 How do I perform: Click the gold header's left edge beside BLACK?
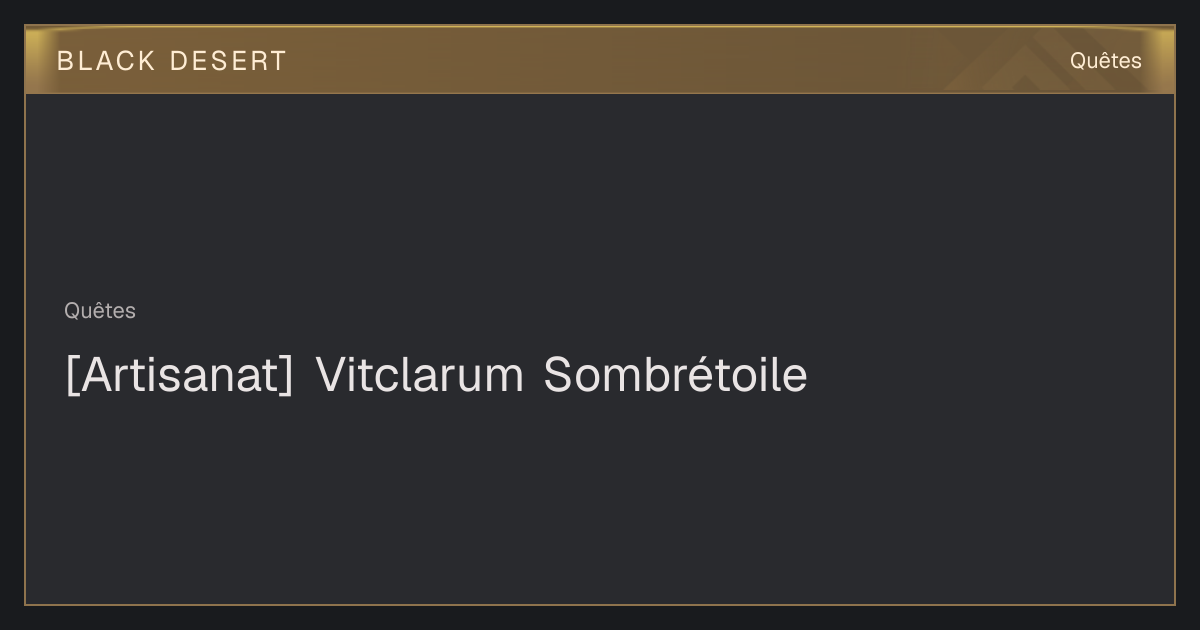[x=40, y=60]
